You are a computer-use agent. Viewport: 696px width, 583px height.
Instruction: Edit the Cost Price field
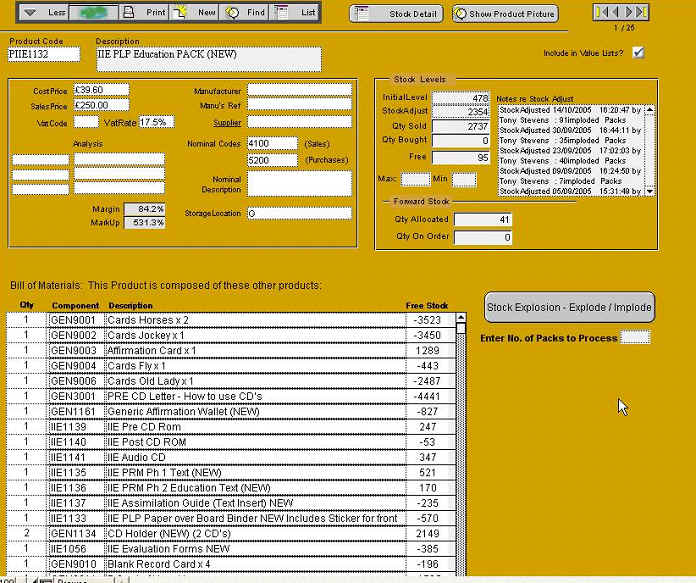[x=101, y=90]
